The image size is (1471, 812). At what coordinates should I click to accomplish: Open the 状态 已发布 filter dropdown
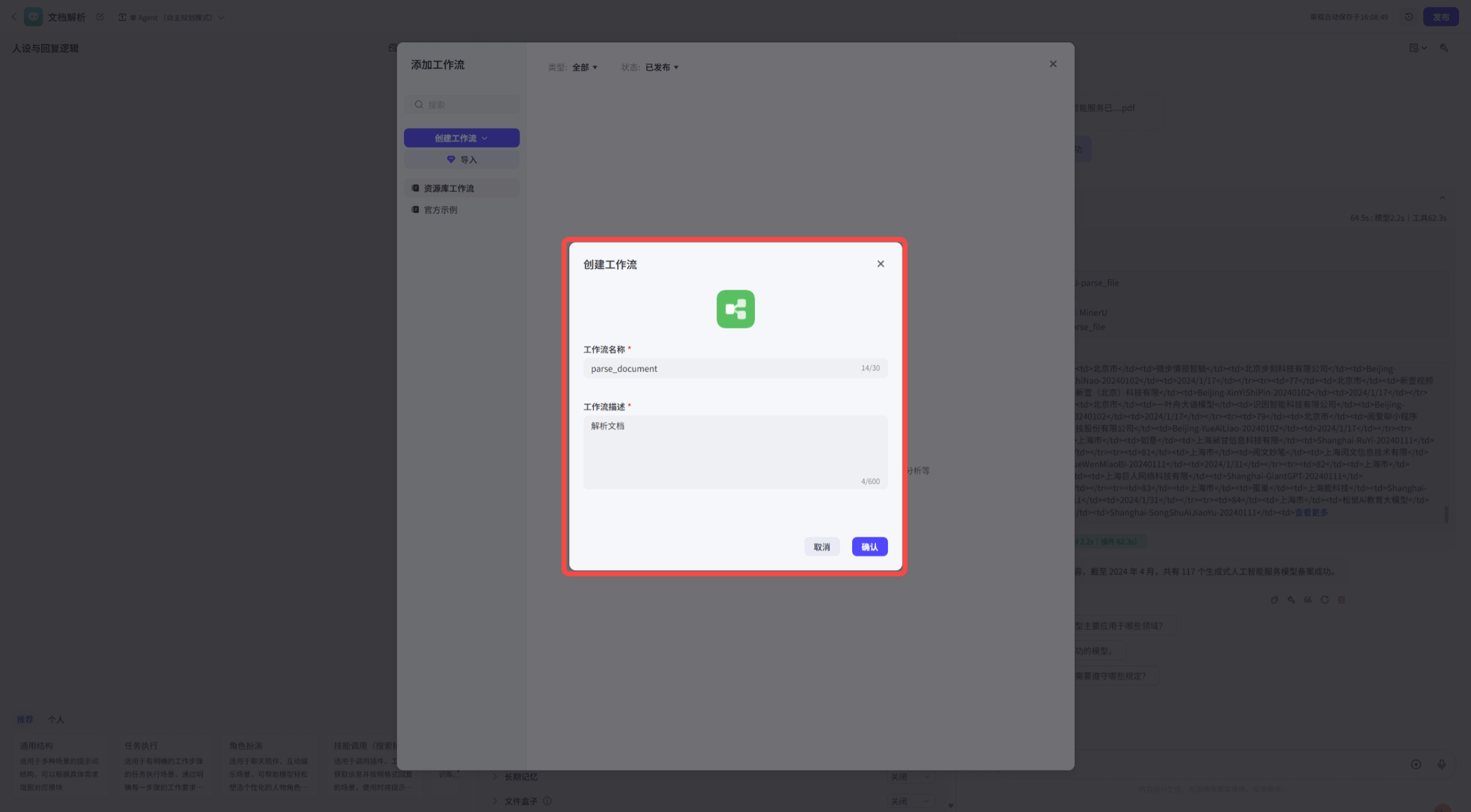(x=661, y=67)
